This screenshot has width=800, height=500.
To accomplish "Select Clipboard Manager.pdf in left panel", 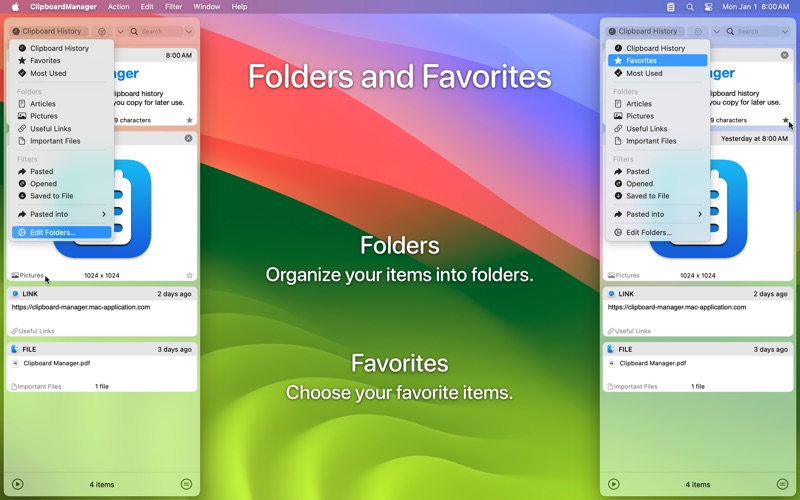I will (x=57, y=363).
